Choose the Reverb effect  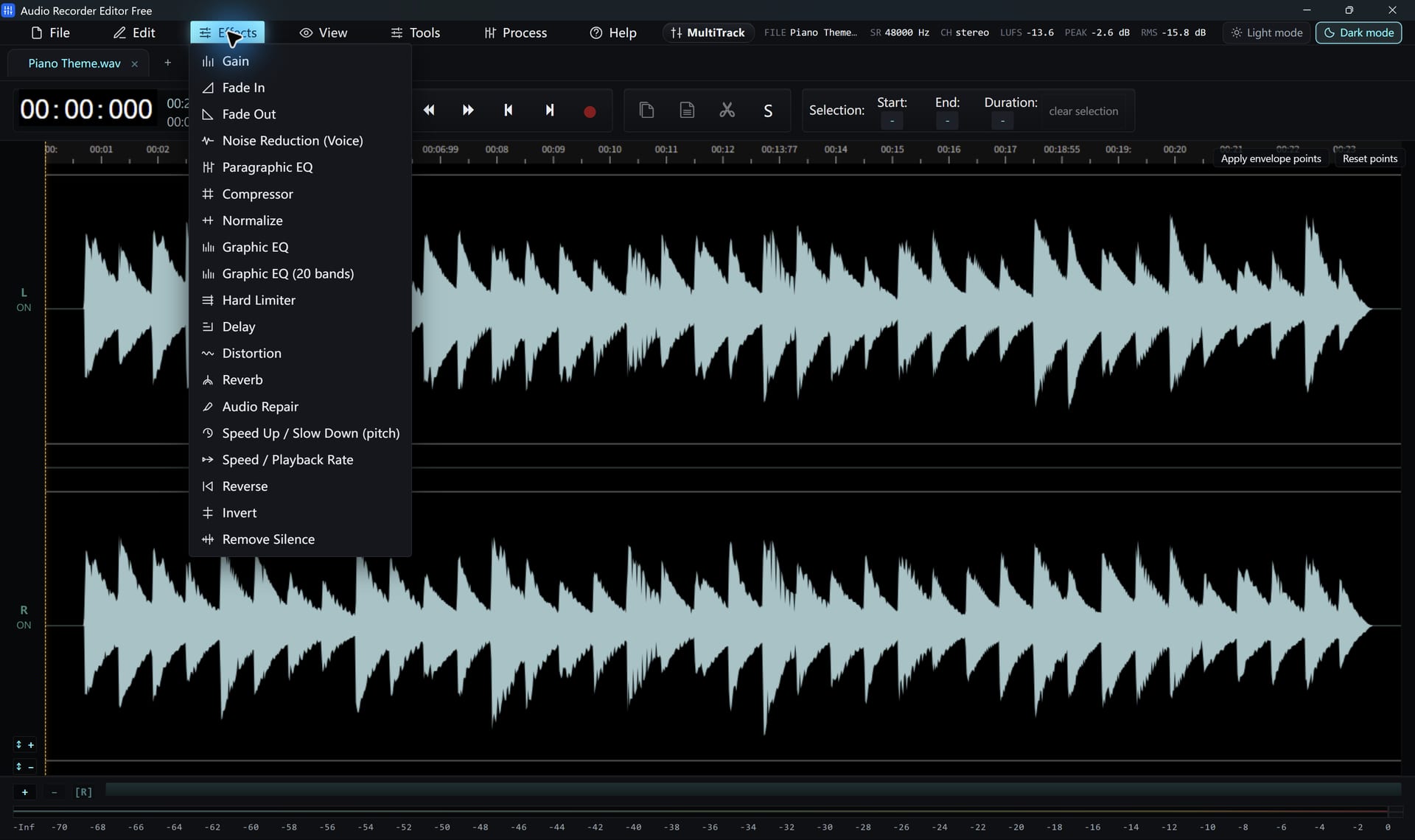pos(300,380)
